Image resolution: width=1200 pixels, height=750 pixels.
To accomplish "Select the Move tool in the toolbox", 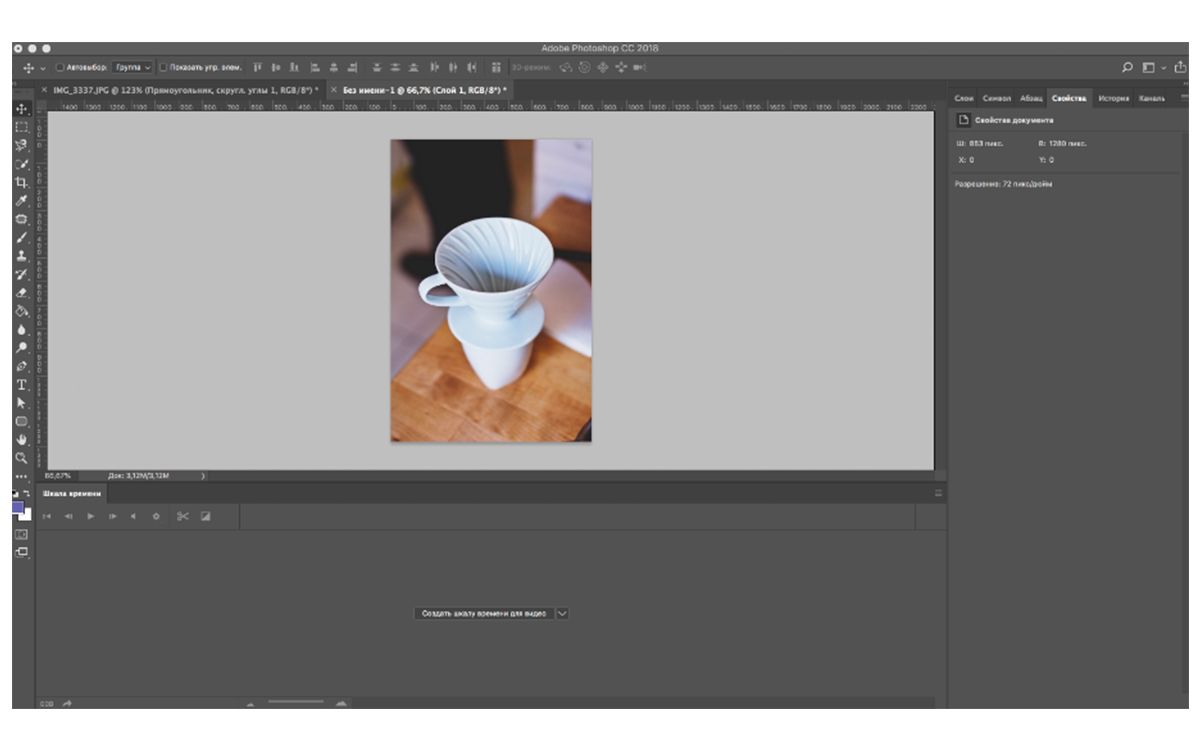I will coord(21,109).
